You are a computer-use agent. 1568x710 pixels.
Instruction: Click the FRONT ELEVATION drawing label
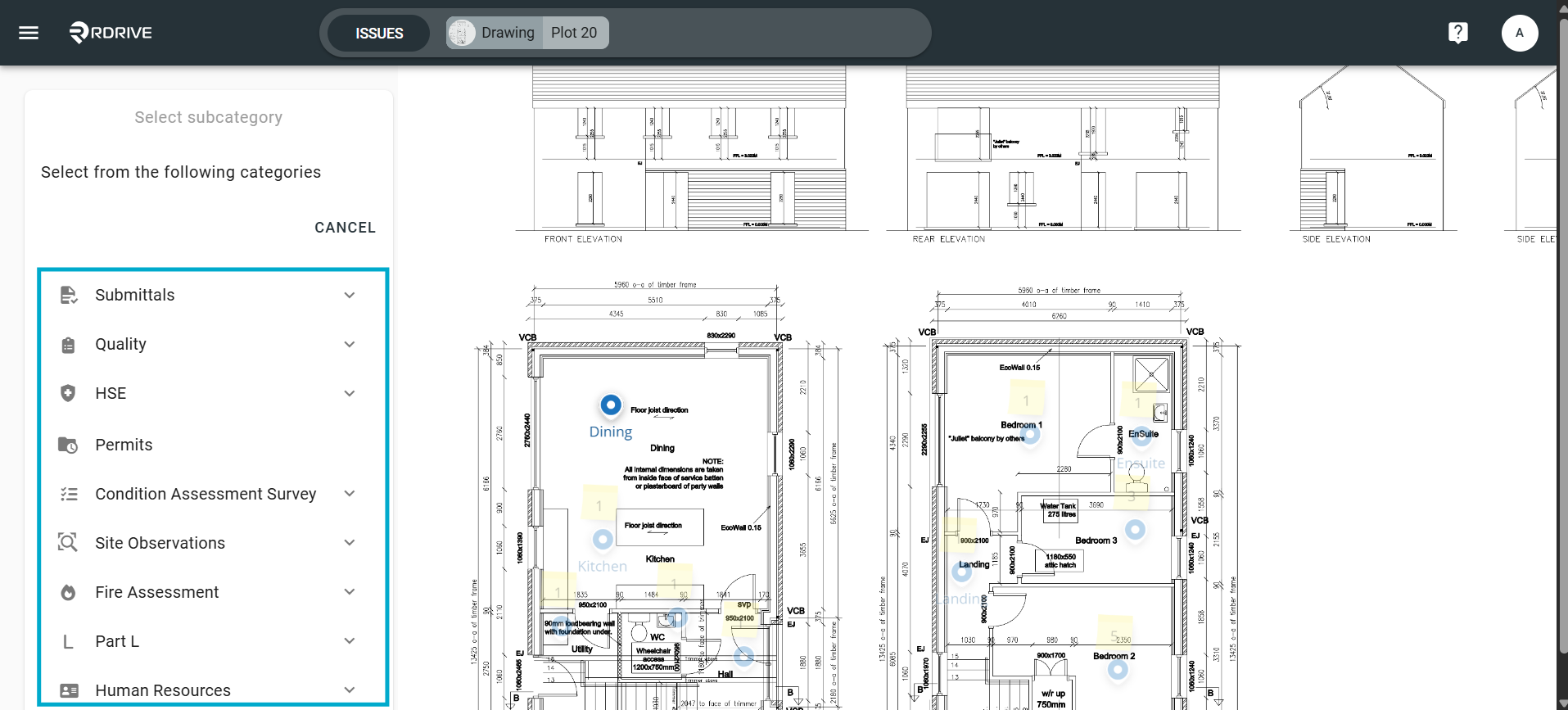(x=584, y=239)
